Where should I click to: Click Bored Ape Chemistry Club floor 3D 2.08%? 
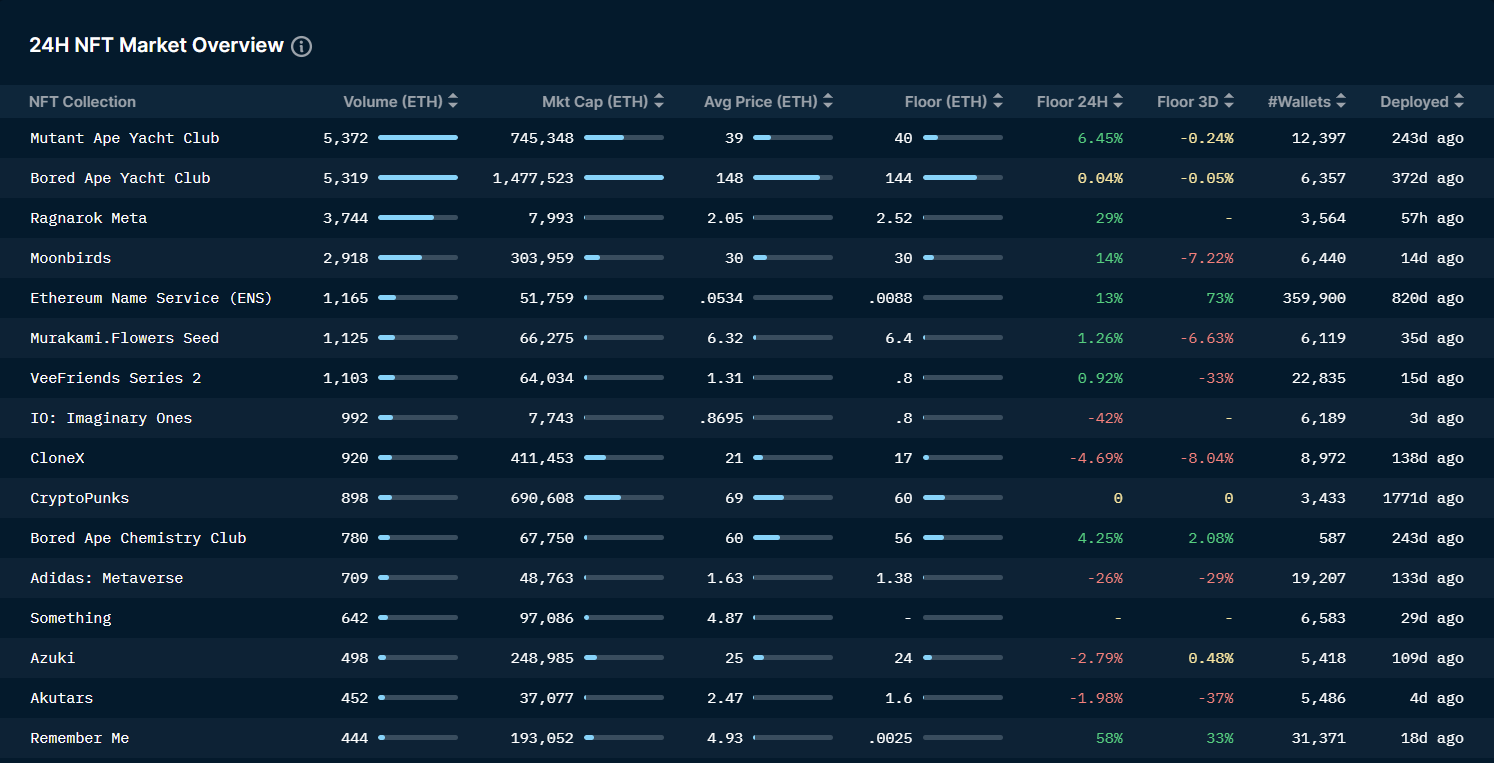(1211, 538)
